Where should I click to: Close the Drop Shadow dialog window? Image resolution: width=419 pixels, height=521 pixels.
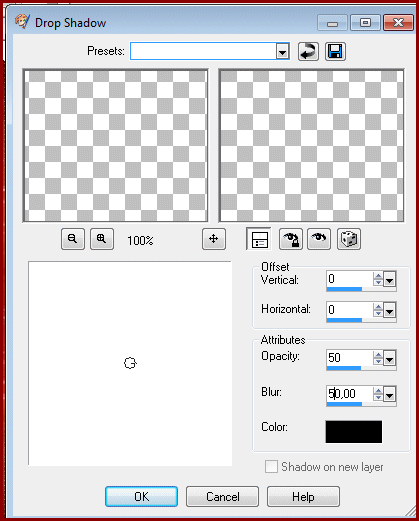[x=398, y=23]
